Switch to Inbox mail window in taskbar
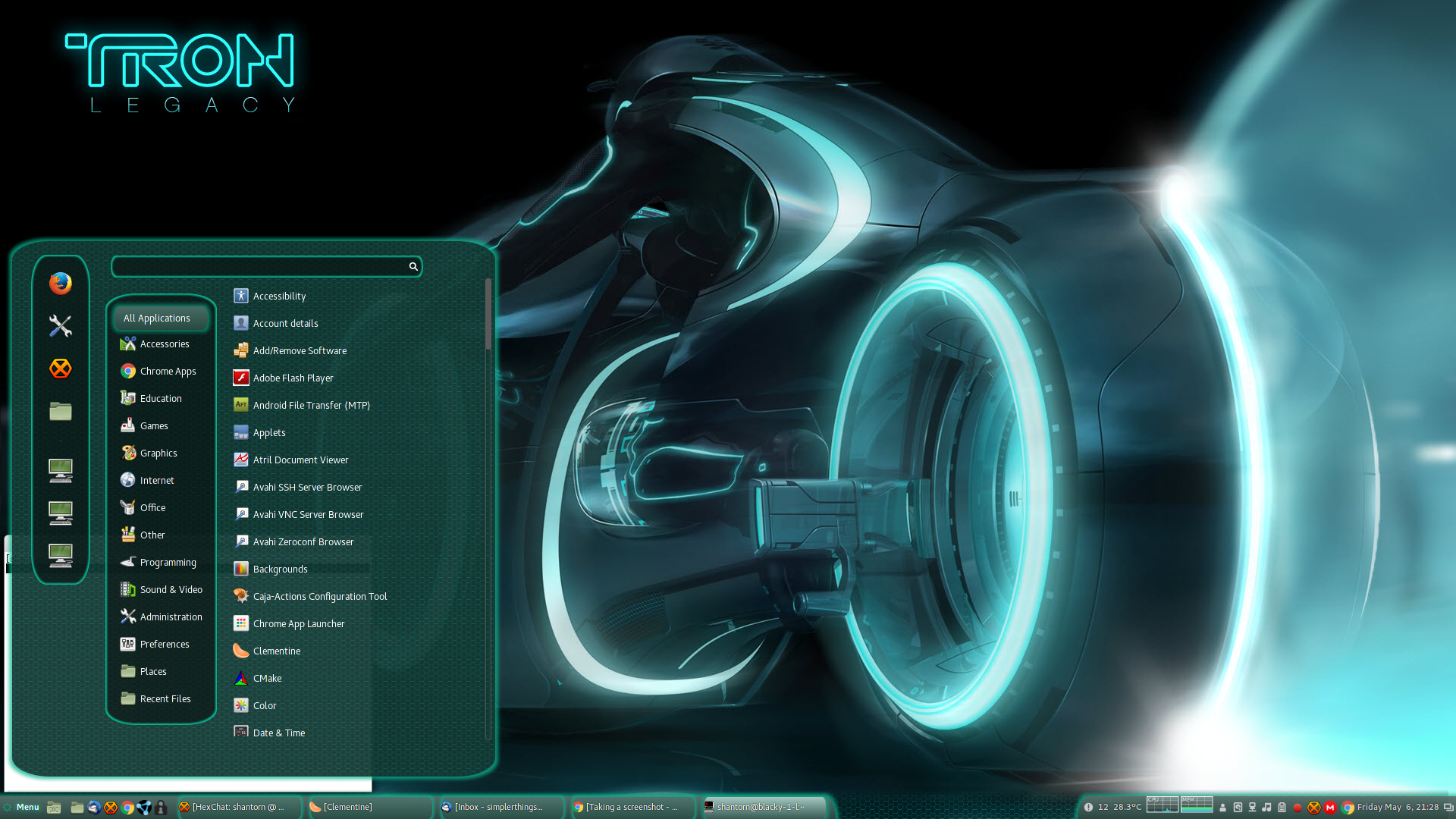 [x=500, y=807]
